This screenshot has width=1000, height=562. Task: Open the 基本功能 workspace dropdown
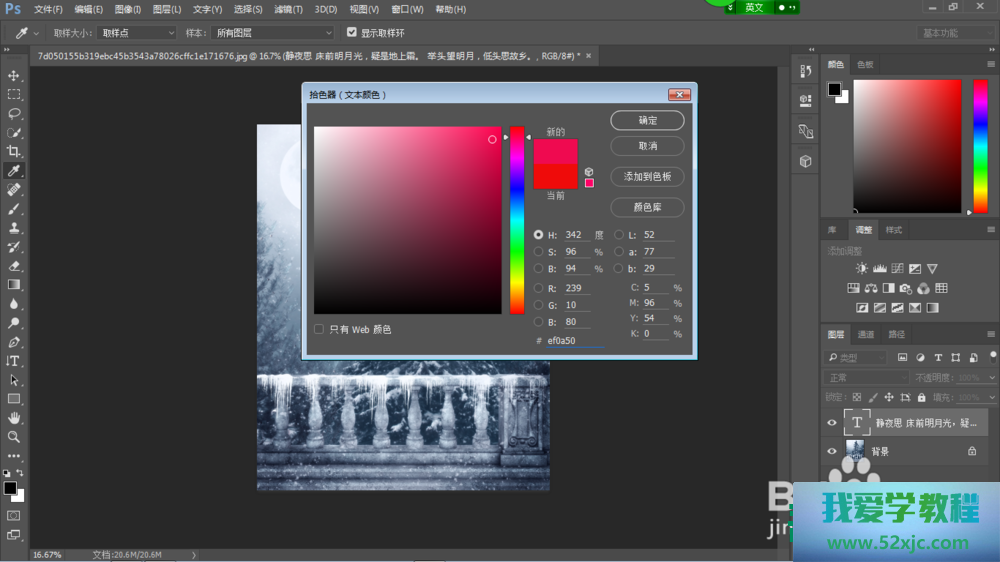(x=957, y=33)
